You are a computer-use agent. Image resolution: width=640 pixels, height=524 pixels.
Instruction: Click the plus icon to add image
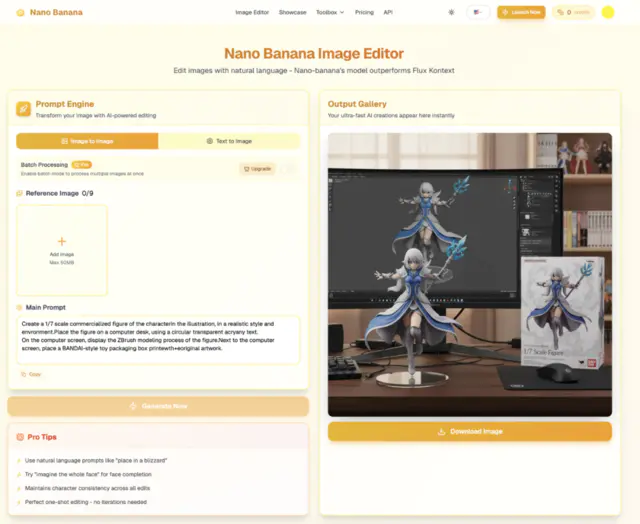tap(61, 241)
